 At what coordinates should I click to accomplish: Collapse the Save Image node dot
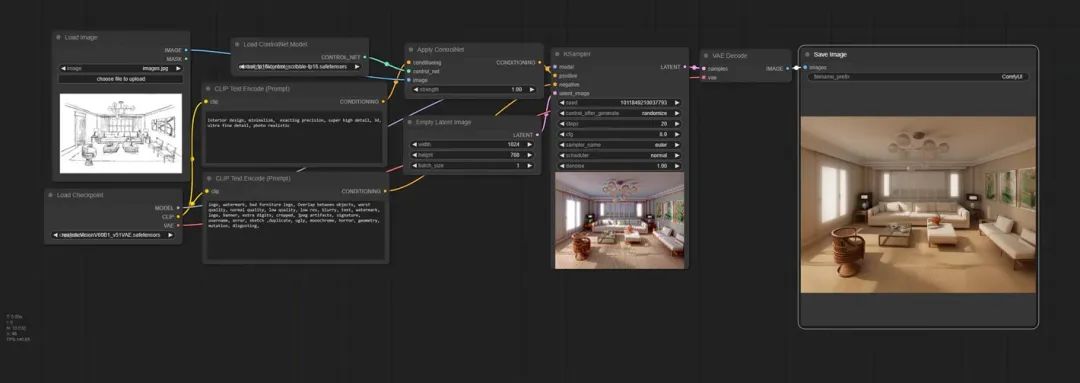point(807,54)
